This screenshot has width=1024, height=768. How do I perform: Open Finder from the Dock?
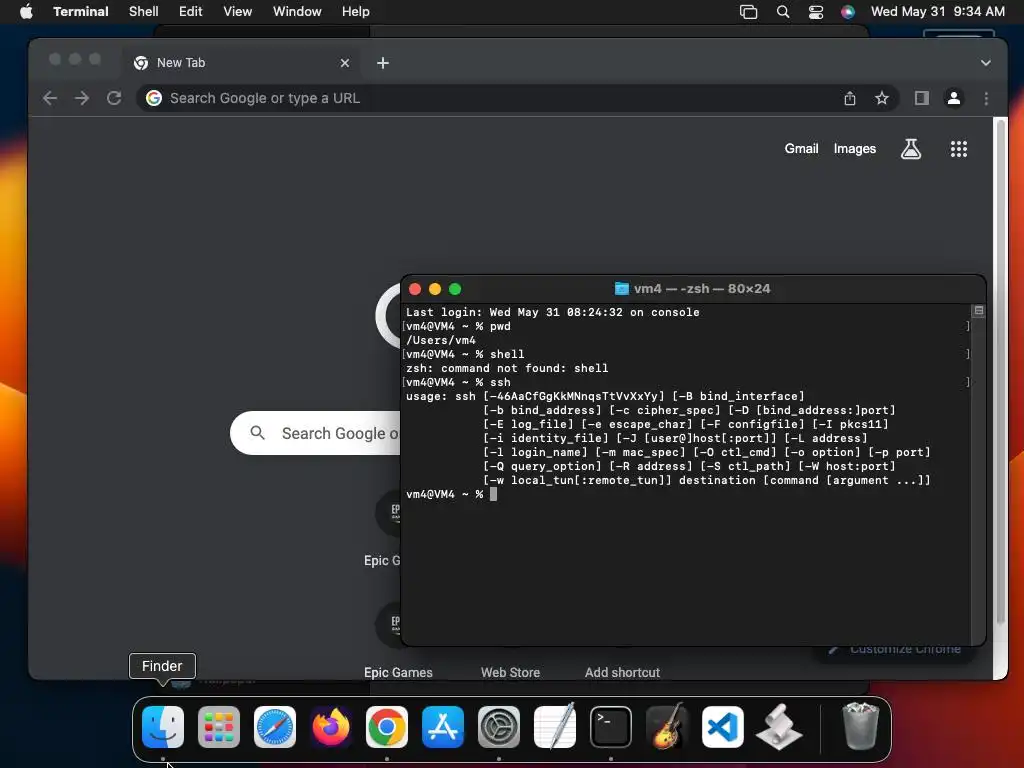click(163, 727)
